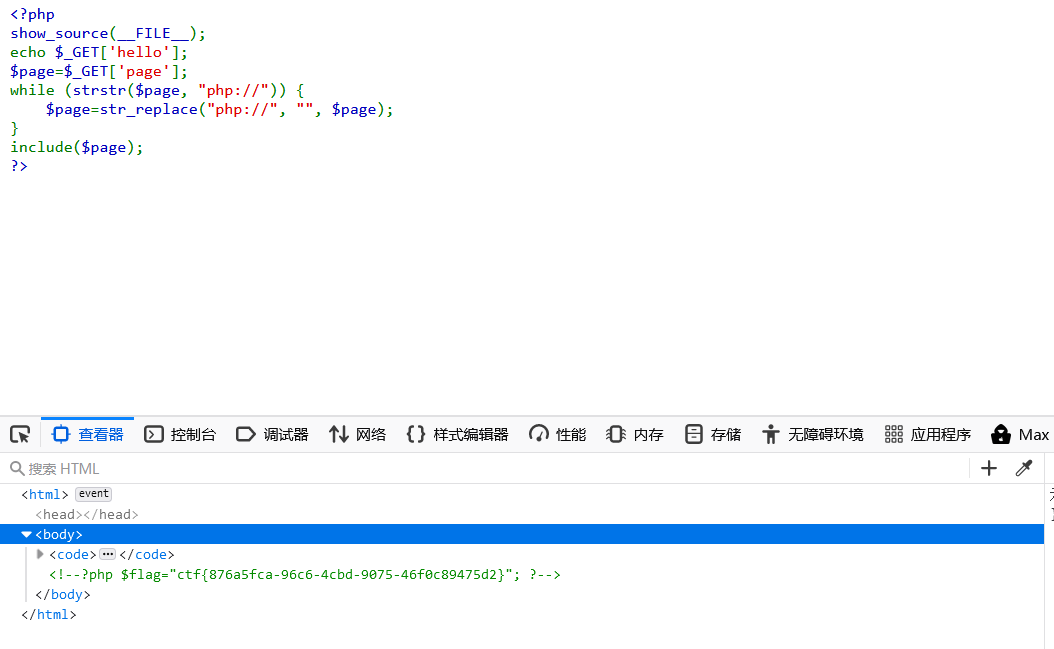Expand the code element triangle
The width and height of the screenshot is (1054, 649).
tap(40, 555)
